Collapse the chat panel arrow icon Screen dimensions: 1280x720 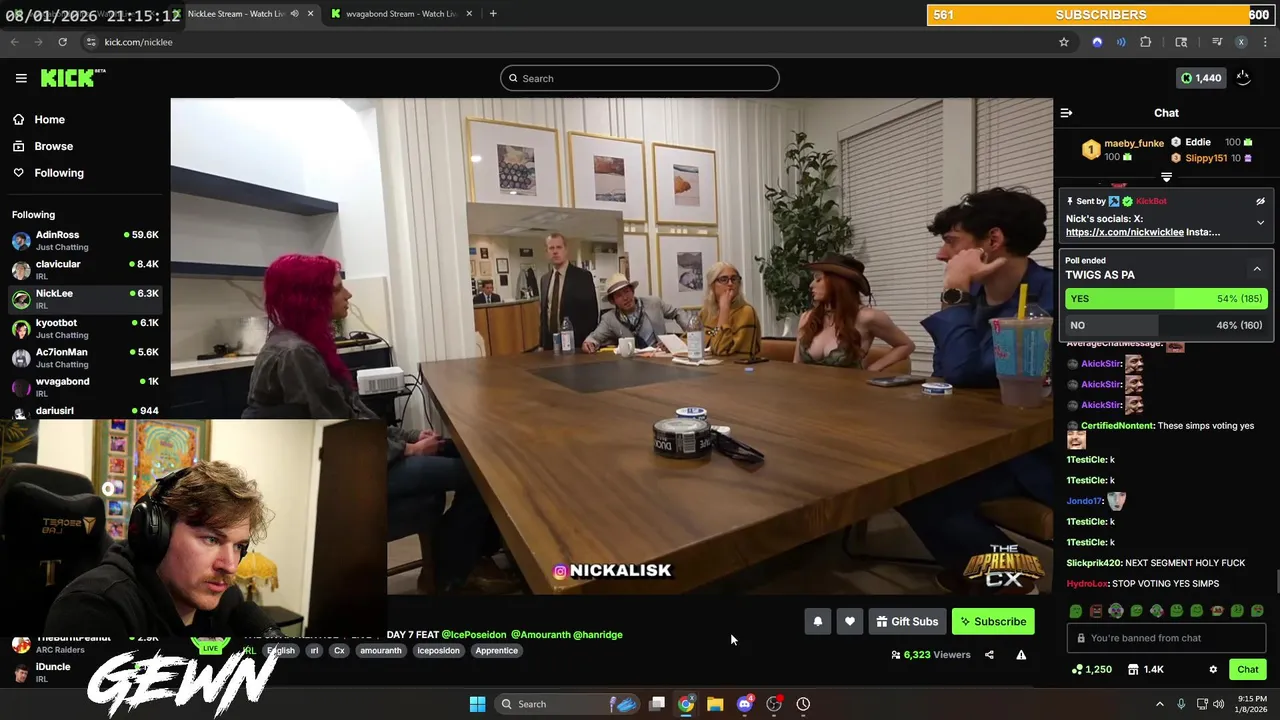click(1066, 113)
